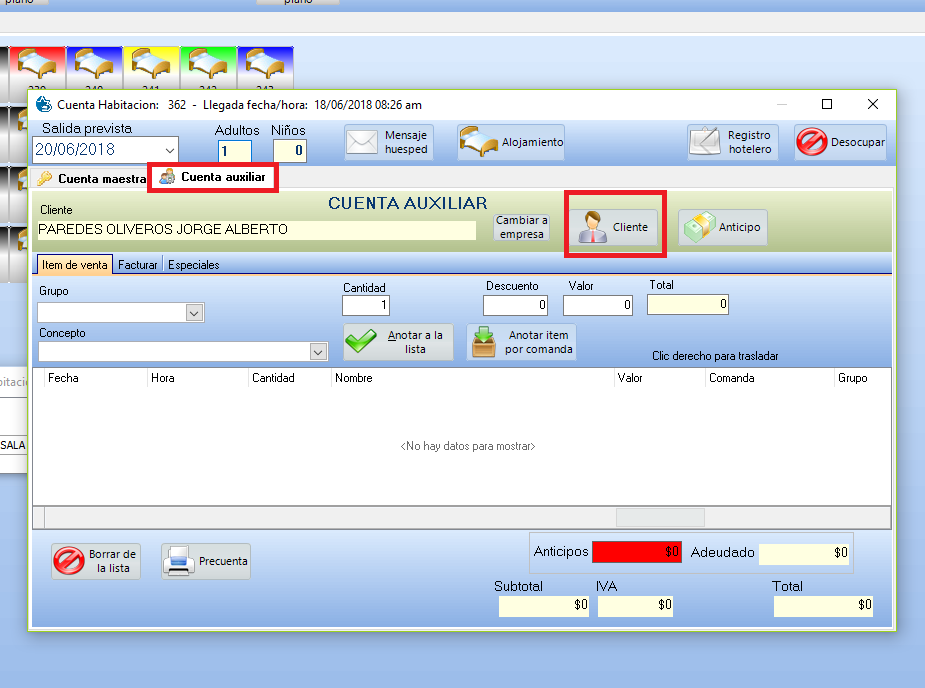The width and height of the screenshot is (925, 688).
Task: Click Borrar de la lista button
Action: (x=95, y=561)
